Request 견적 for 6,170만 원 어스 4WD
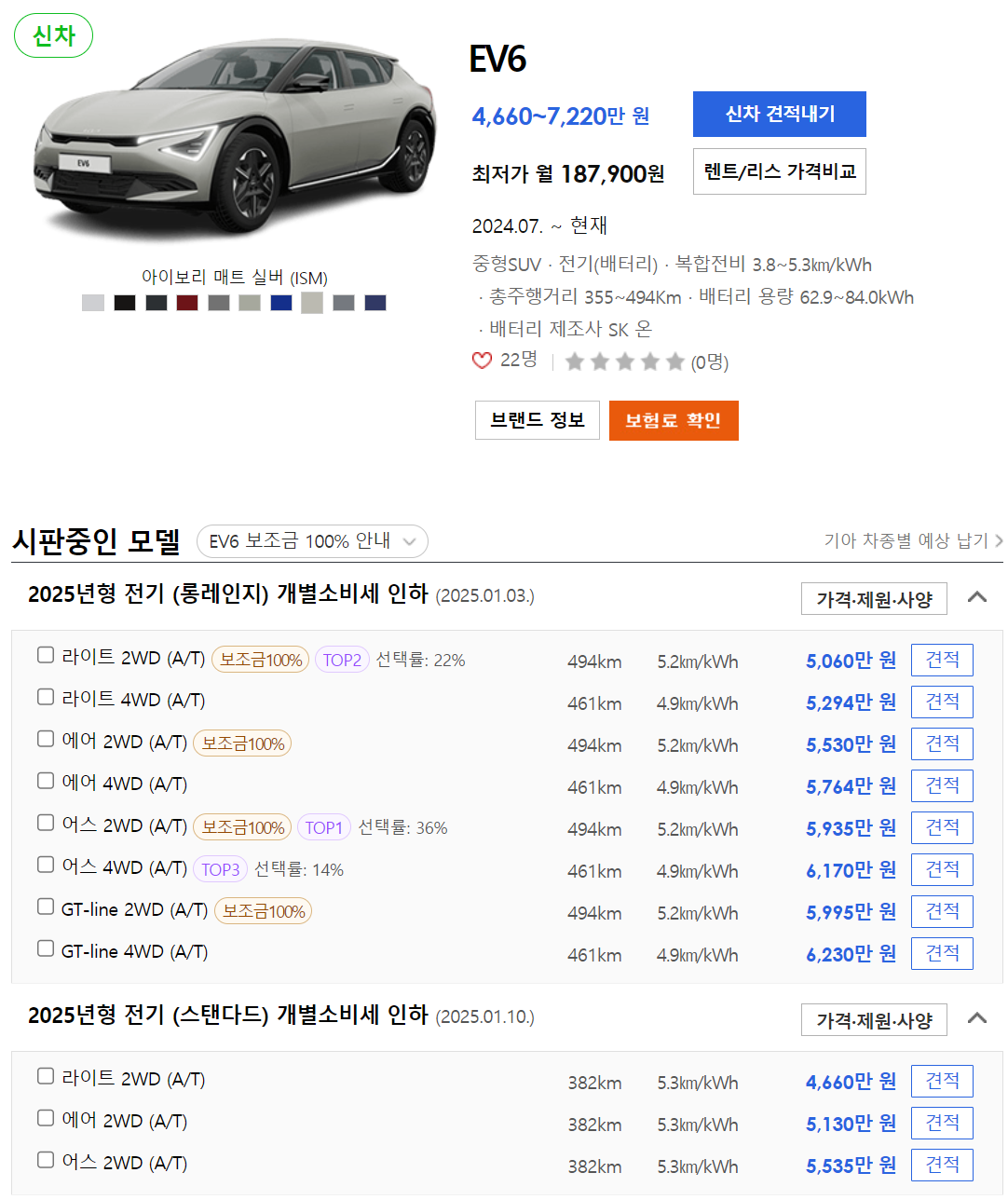 (x=942, y=869)
